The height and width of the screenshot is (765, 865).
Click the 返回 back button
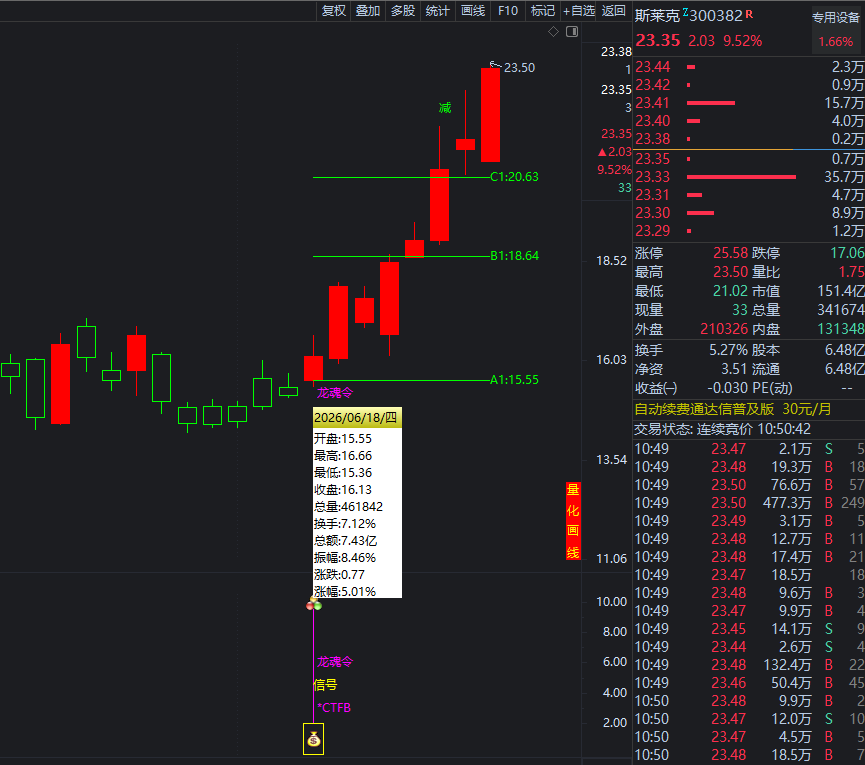pyautogui.click(x=613, y=10)
